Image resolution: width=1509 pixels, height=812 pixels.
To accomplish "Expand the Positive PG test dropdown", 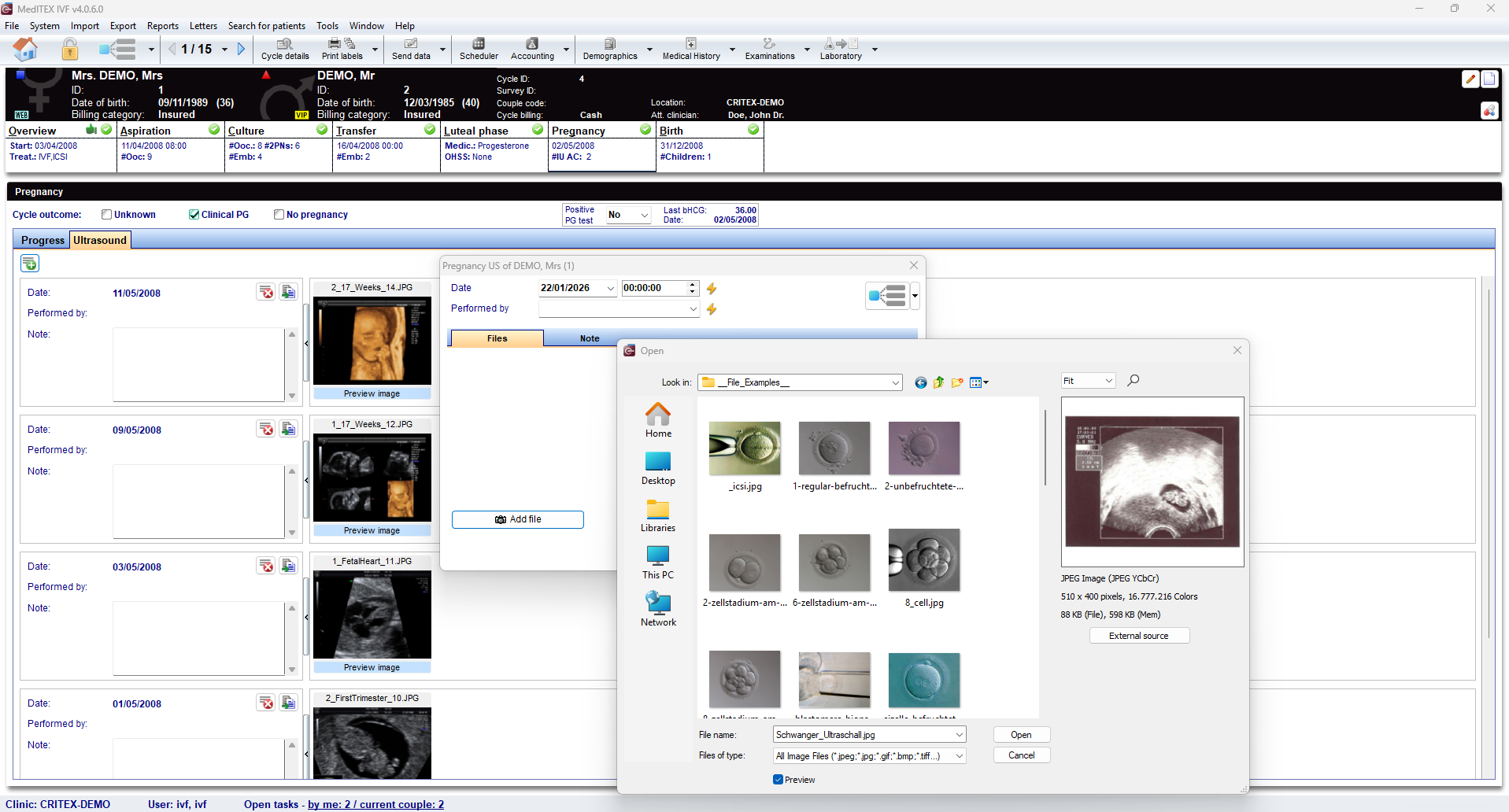I will (644, 215).
